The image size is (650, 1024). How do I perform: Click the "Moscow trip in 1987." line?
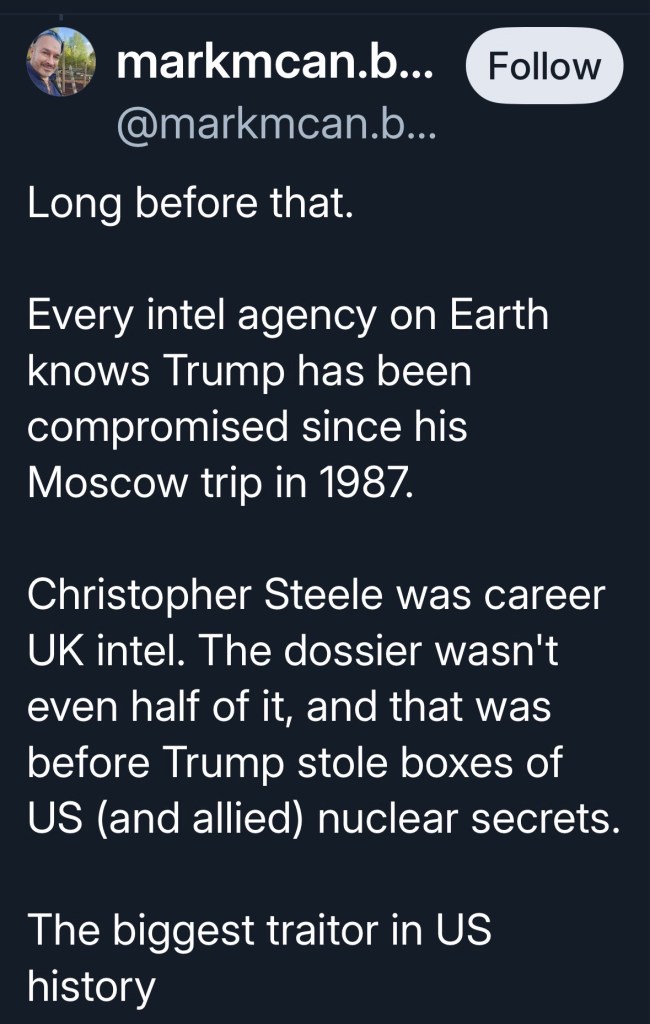218,483
